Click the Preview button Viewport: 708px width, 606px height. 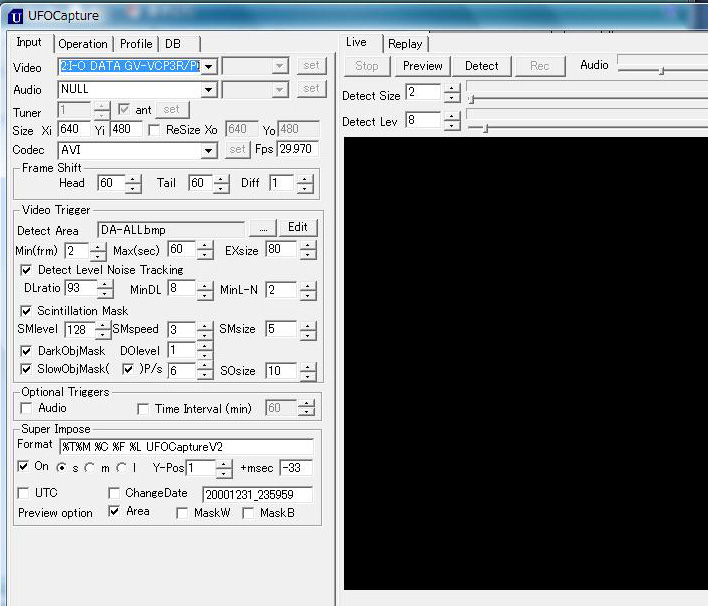[x=422, y=66]
